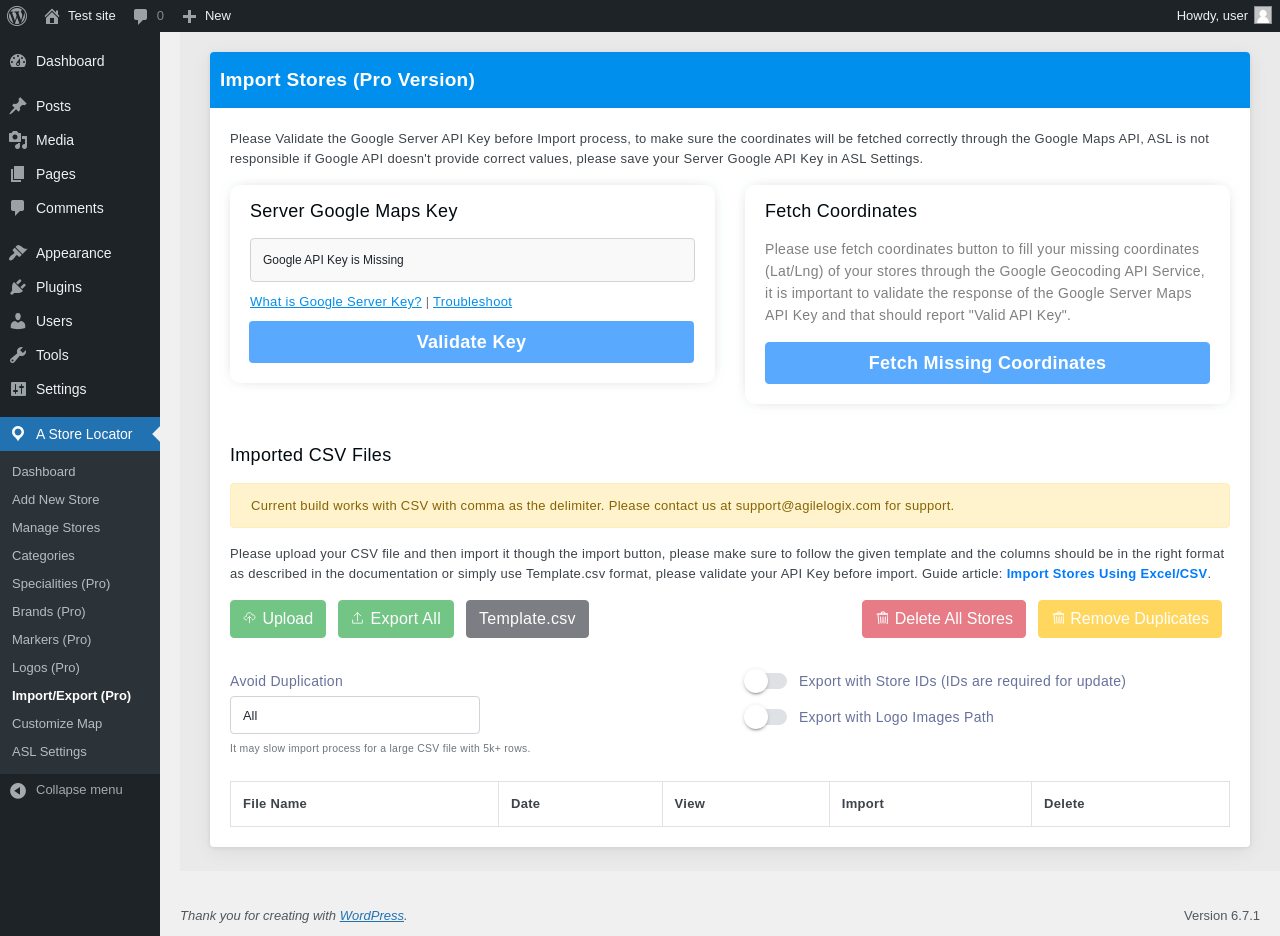
Task: Click the Delete column header
Action: click(x=1130, y=804)
